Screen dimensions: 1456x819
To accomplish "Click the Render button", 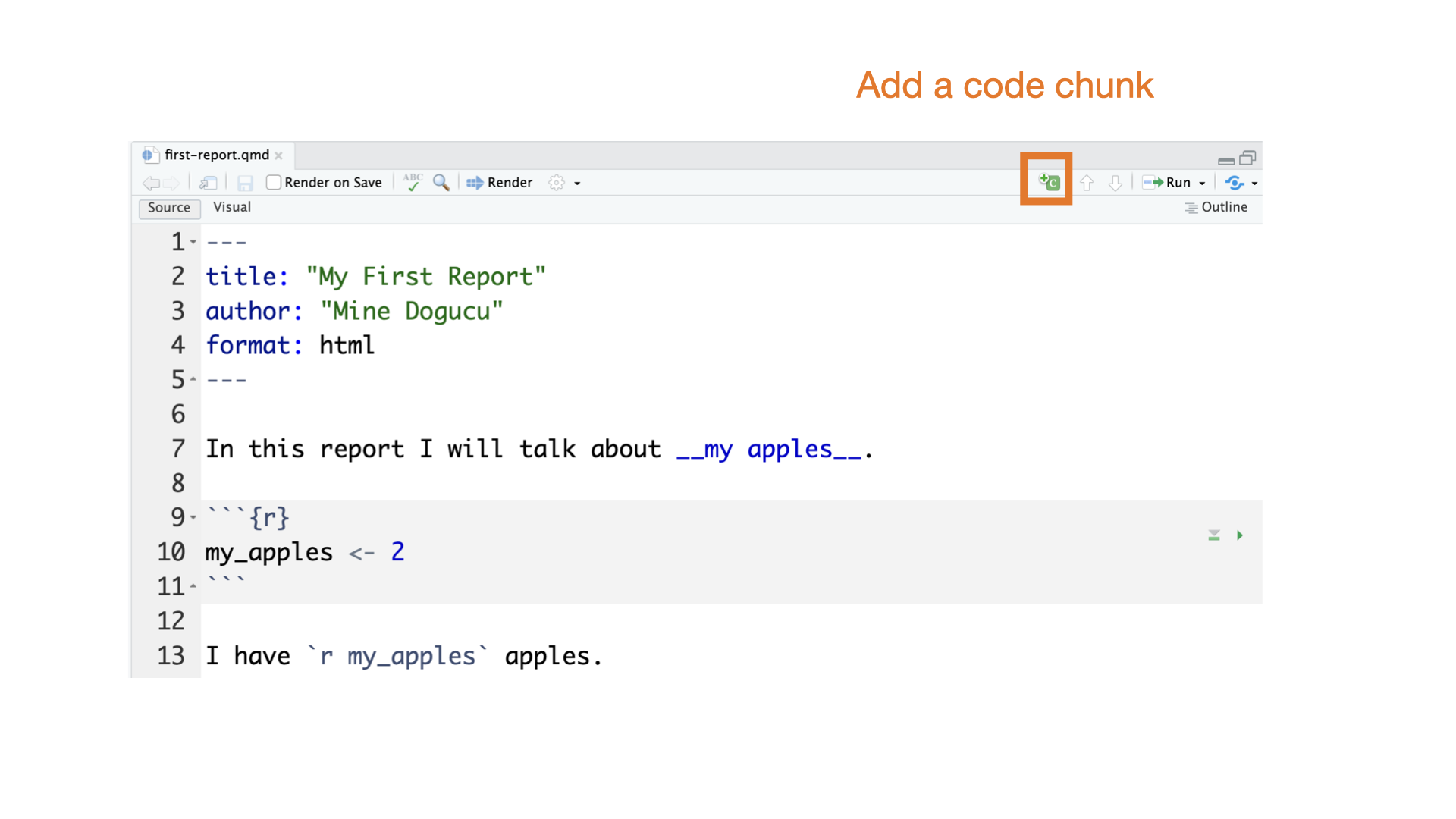I will pos(499,182).
